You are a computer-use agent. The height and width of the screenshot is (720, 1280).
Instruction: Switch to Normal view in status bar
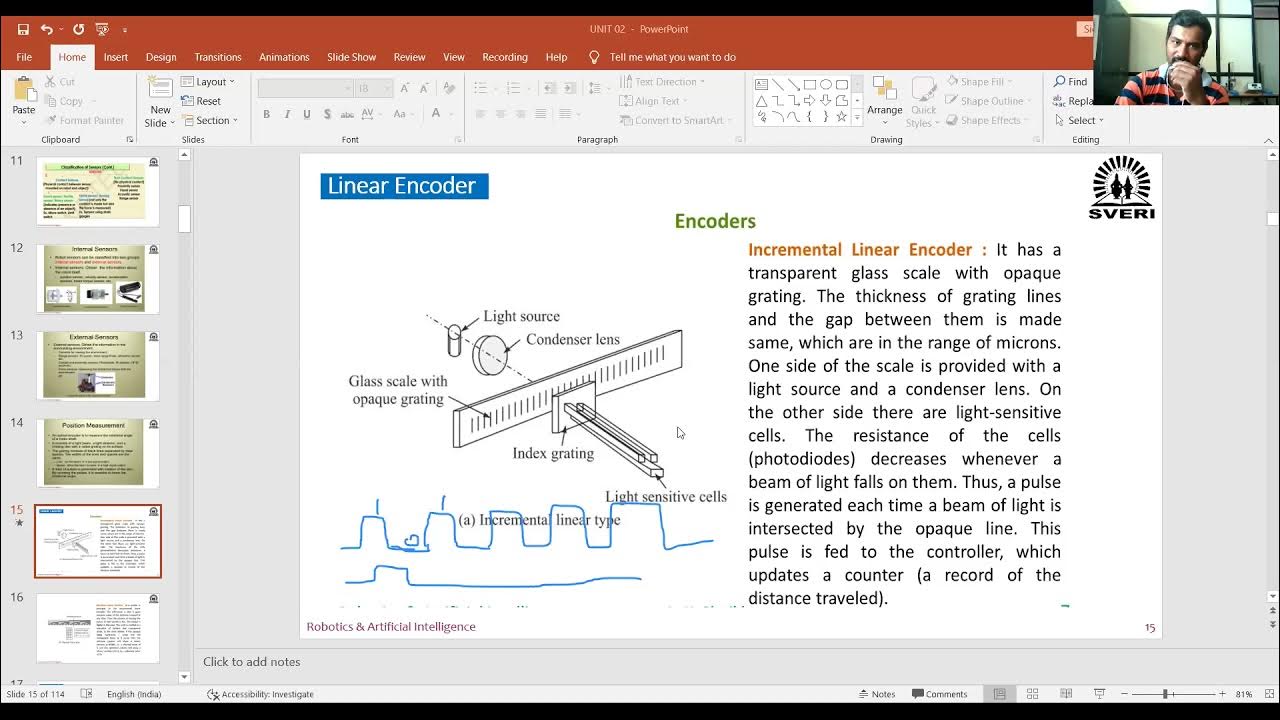(x=999, y=694)
